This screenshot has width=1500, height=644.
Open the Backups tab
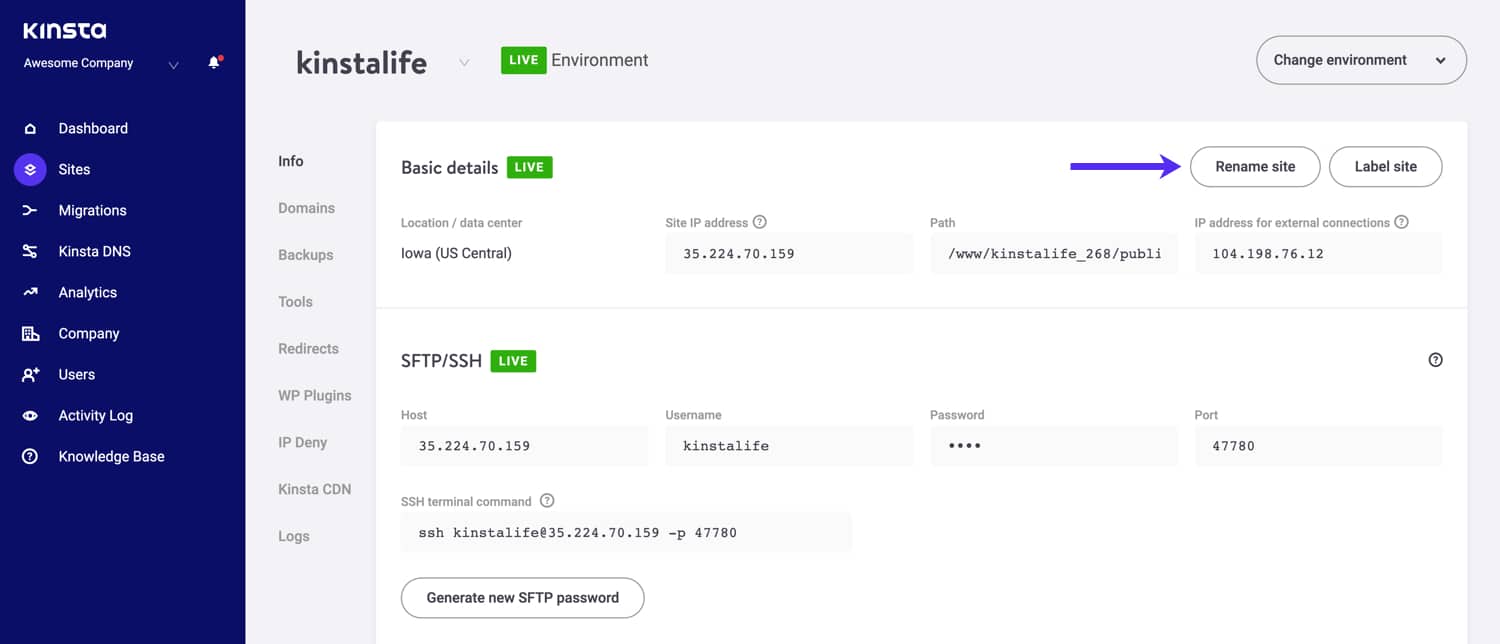click(306, 255)
